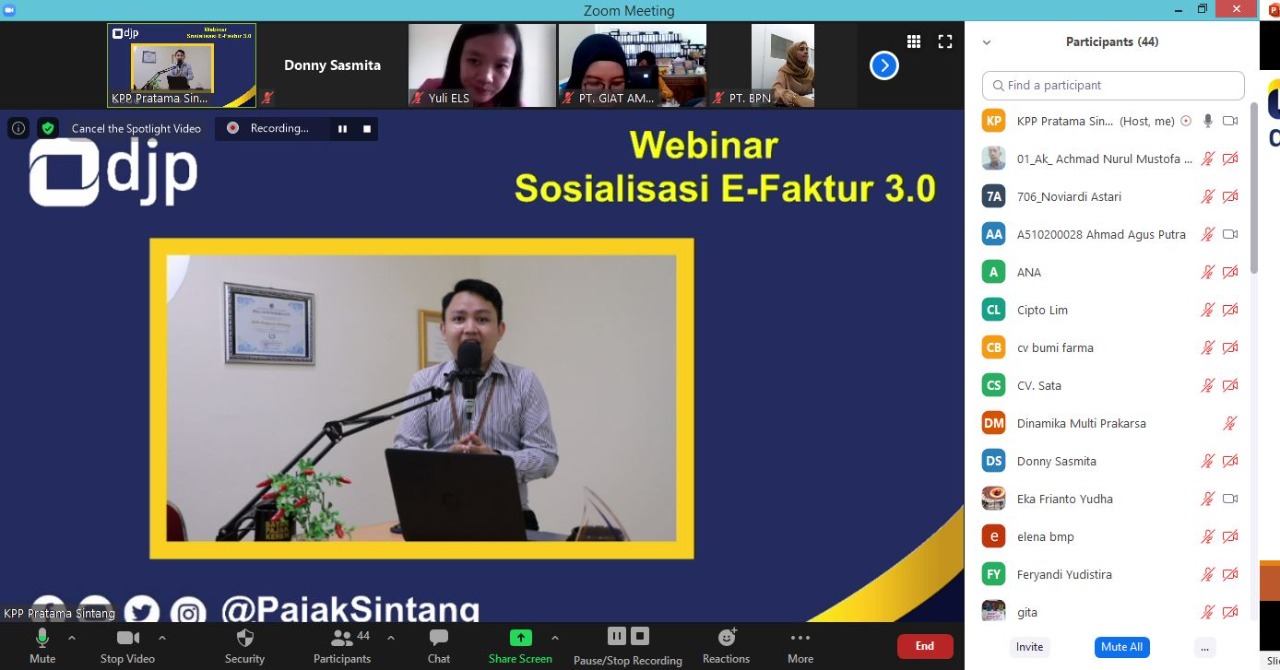Mute the microphone
This screenshot has height=670, width=1280.
(42, 639)
